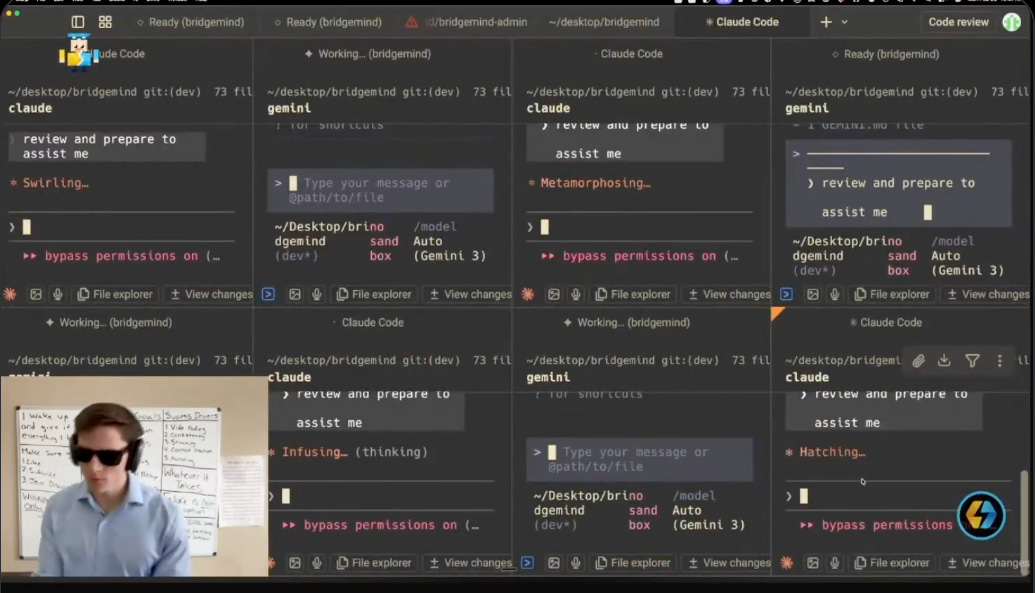1035x593 pixels.
Task: Focus the claude prompt under Swirling status
Action: coord(121,227)
